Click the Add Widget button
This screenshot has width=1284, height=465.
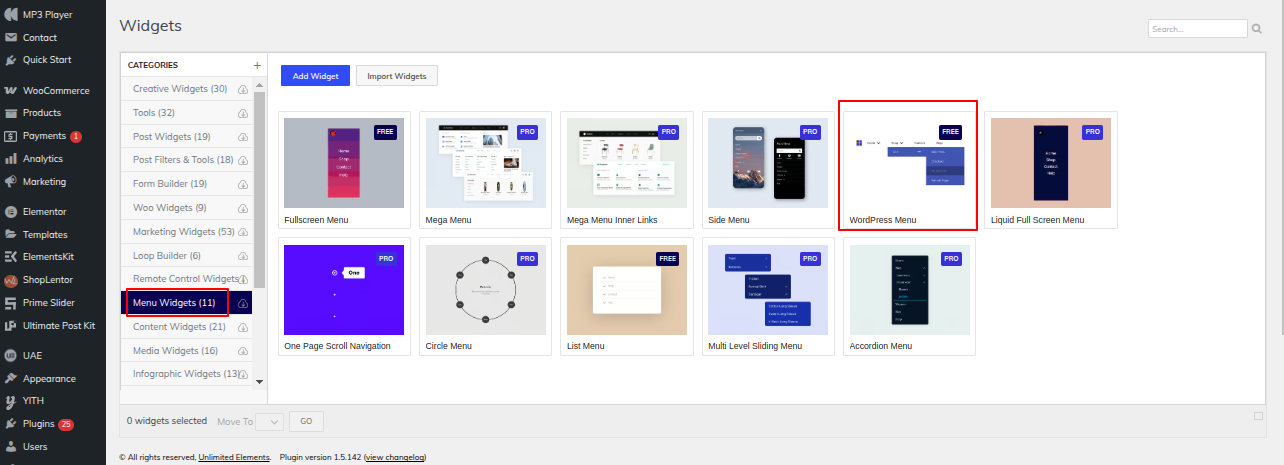(x=315, y=76)
